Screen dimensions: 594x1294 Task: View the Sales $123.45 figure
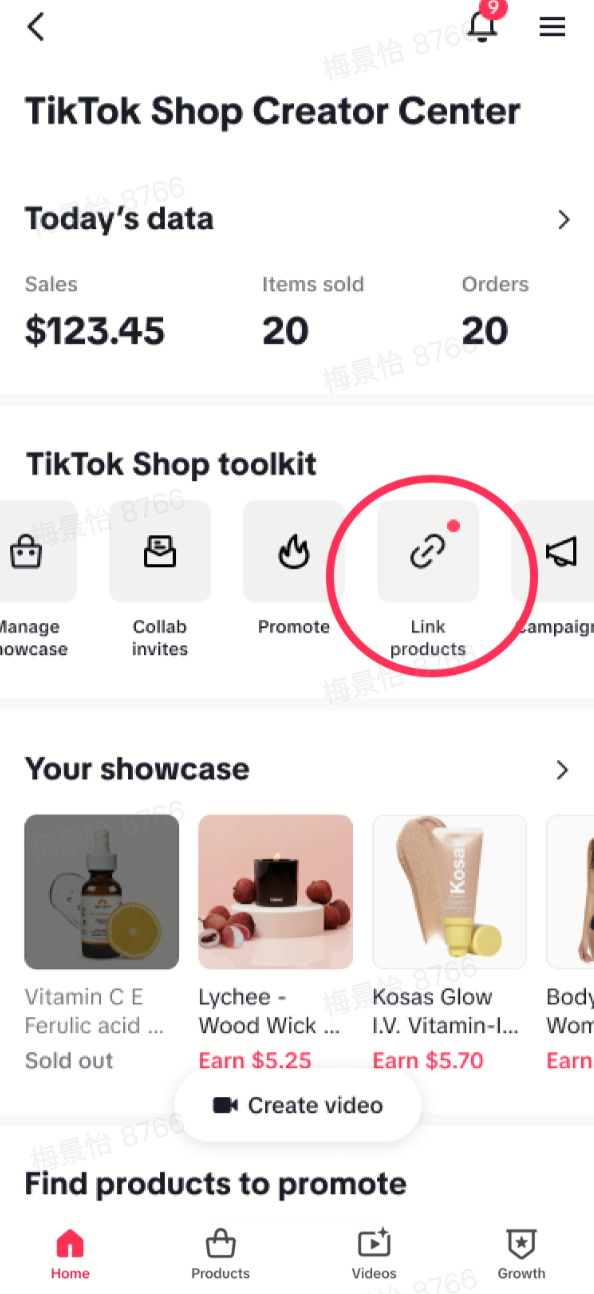tap(95, 331)
